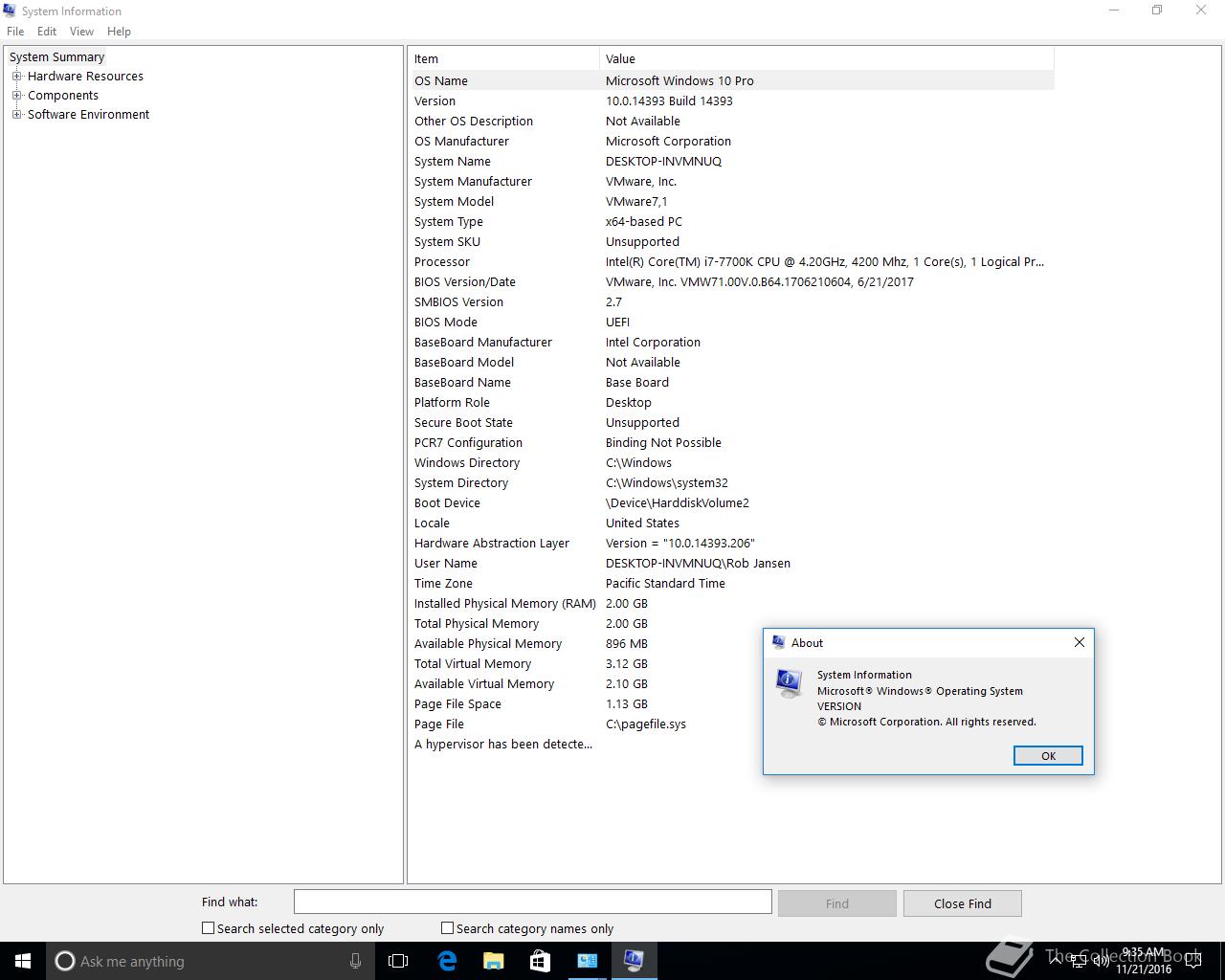Expand the Software Environment node
The image size is (1225, 980).
click(16, 114)
